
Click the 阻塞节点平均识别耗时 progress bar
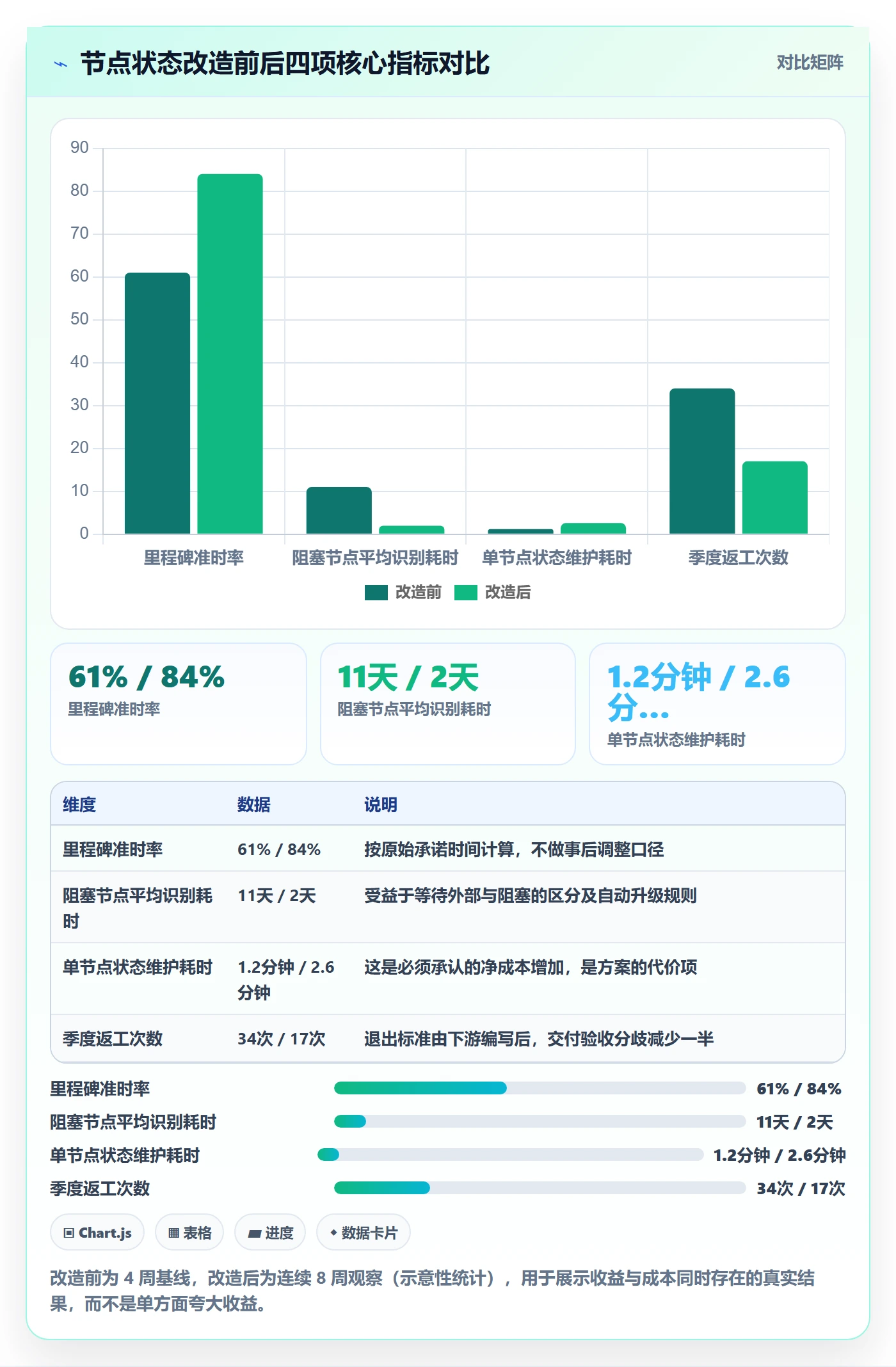click(x=540, y=1121)
